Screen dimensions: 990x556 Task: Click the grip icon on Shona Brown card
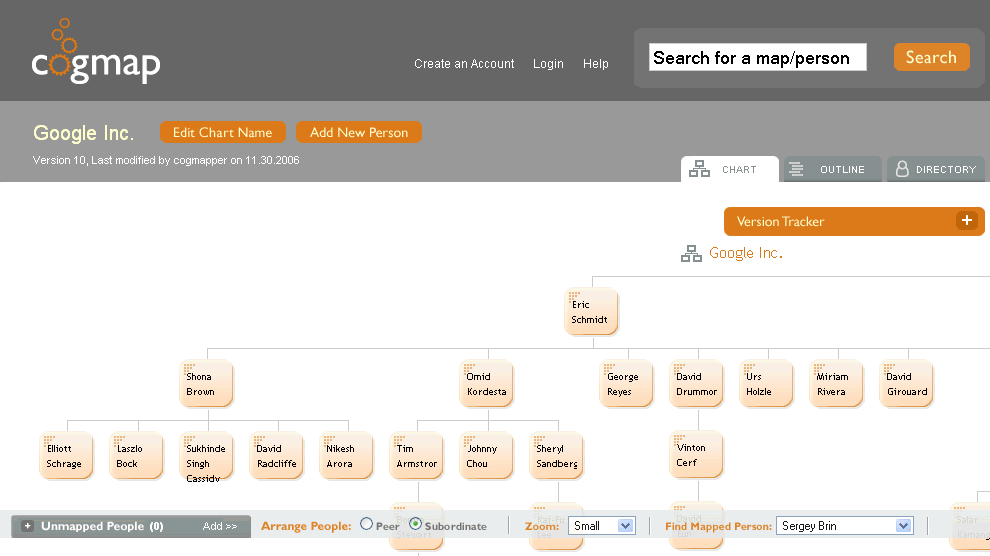[189, 368]
